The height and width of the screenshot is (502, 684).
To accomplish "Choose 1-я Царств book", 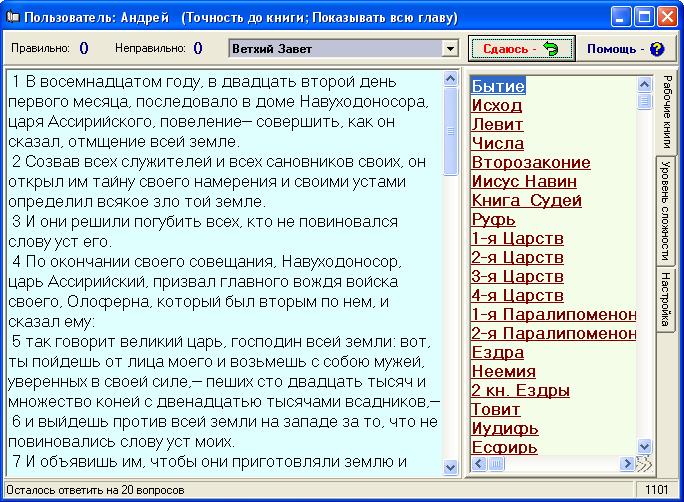I will (x=517, y=238).
